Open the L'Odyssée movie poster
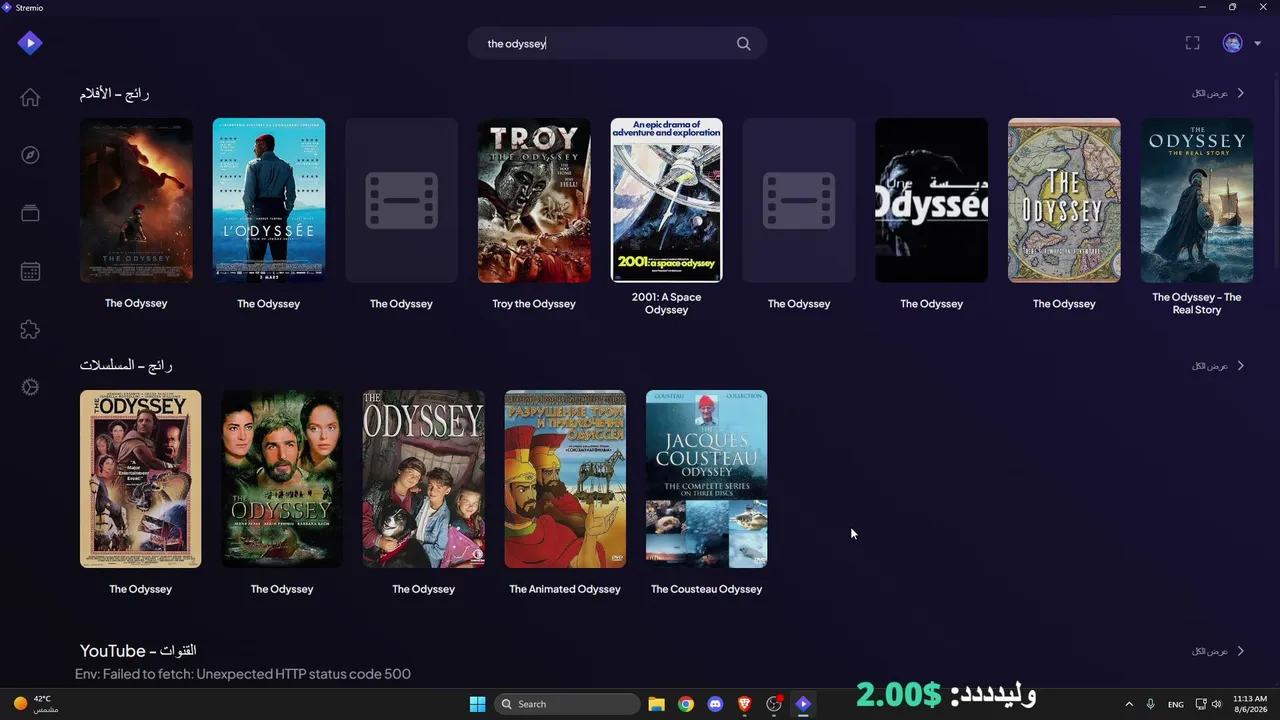 point(269,200)
